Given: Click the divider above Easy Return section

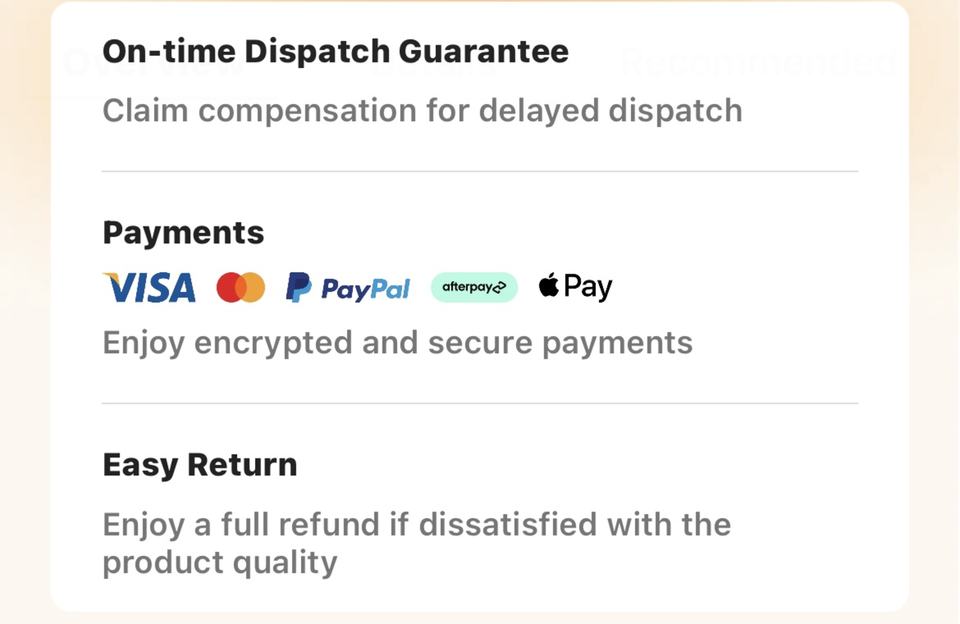Looking at the screenshot, I should [480, 404].
